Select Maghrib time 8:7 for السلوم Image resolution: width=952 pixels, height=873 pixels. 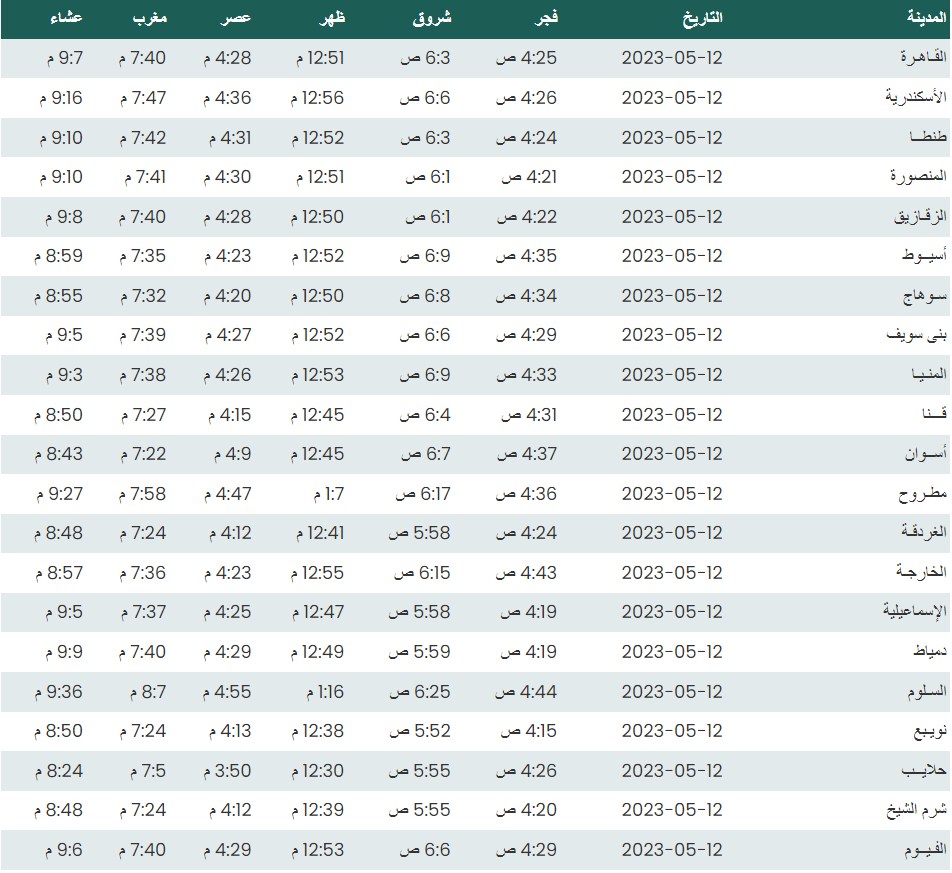147,691
